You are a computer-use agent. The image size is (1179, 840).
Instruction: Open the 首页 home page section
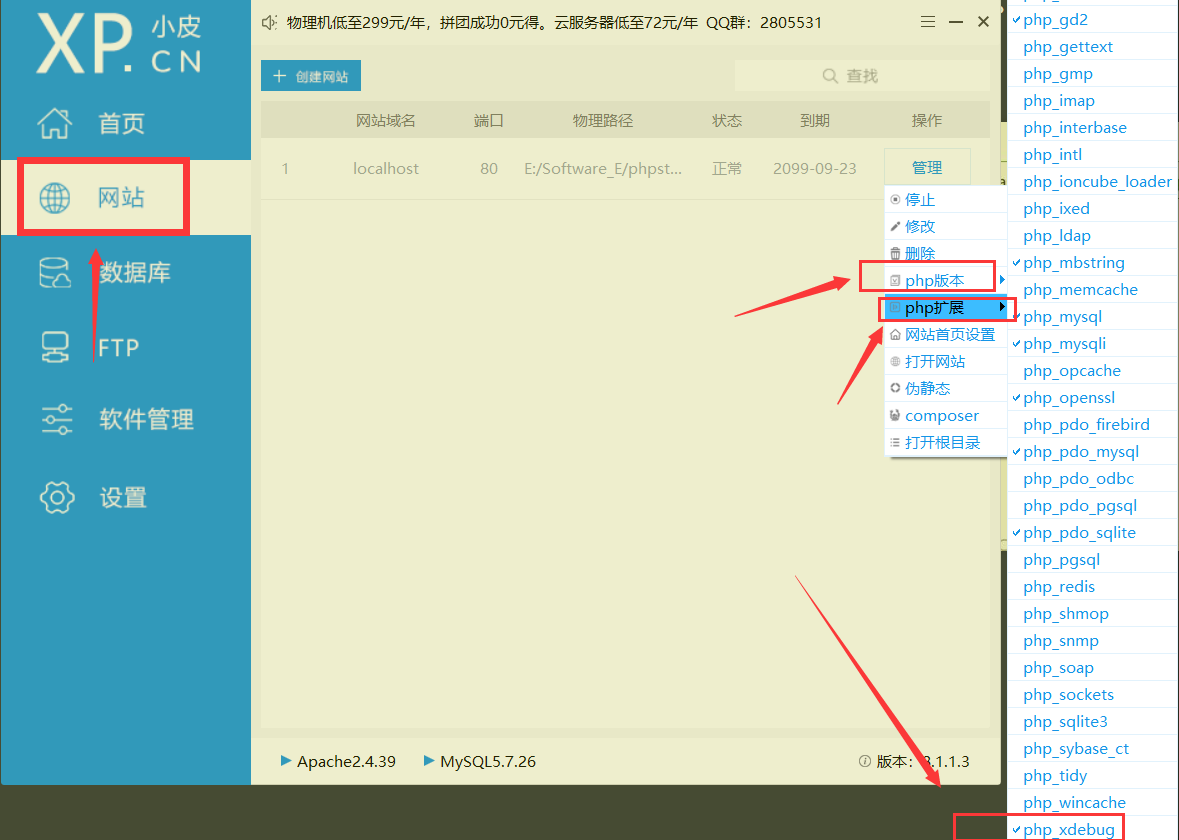pyautogui.click(x=90, y=123)
